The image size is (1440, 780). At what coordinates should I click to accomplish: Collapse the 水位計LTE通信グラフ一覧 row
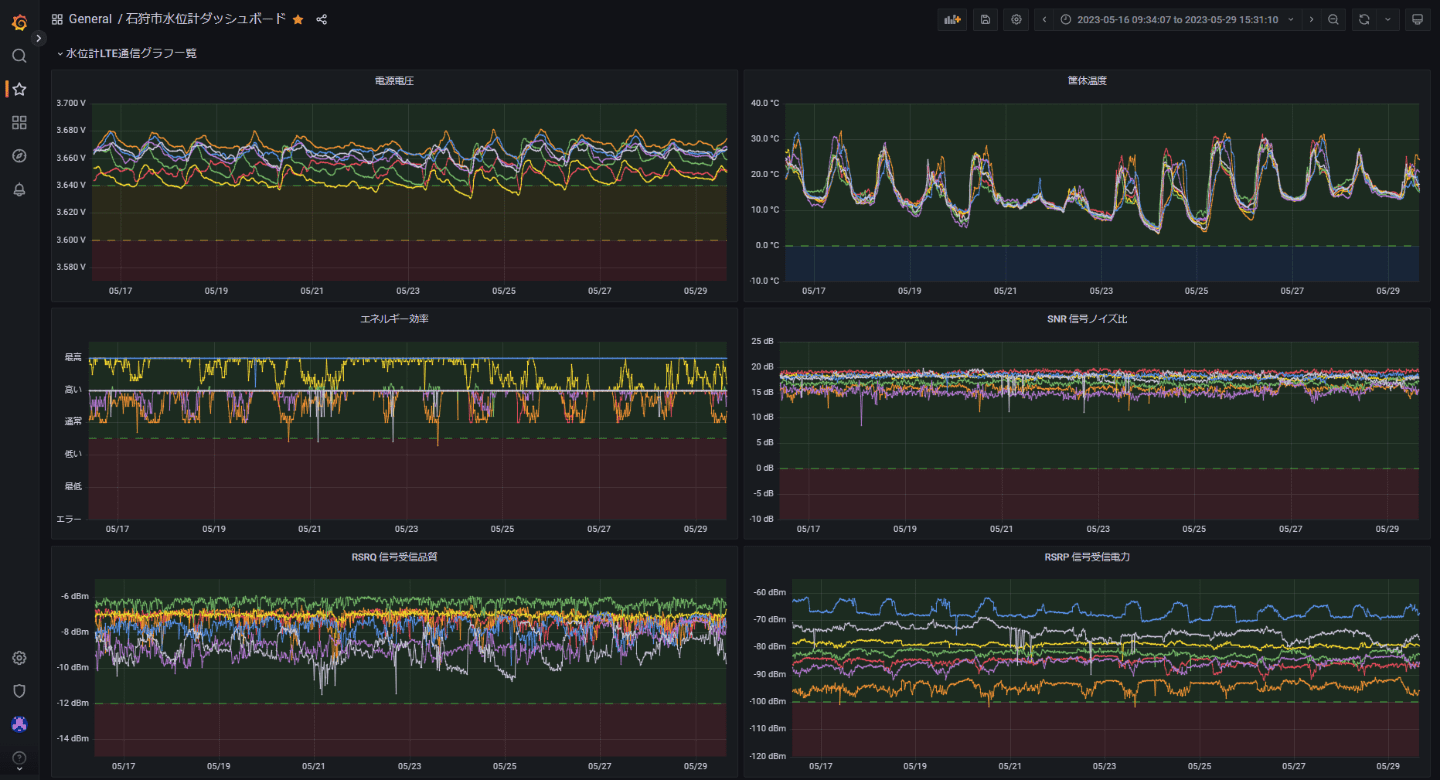tap(130, 53)
